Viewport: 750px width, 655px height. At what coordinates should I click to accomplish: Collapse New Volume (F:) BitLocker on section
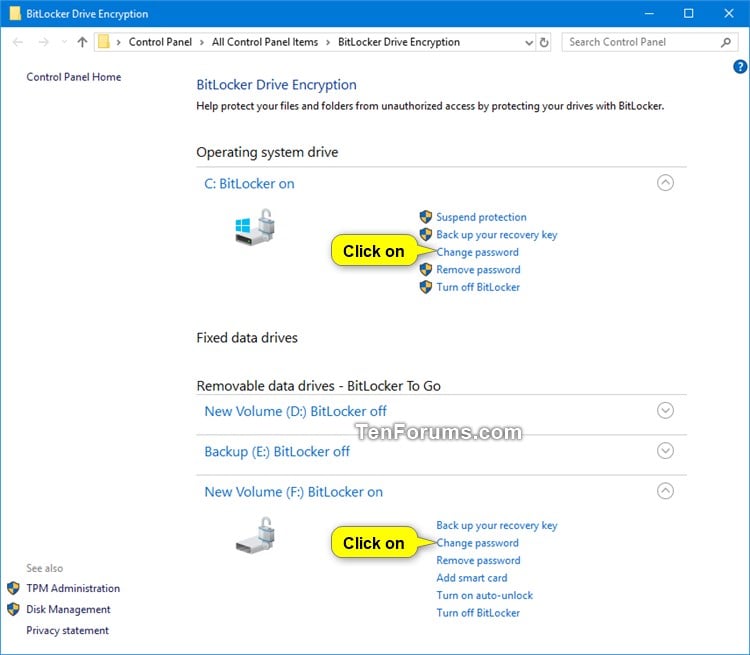click(x=665, y=491)
